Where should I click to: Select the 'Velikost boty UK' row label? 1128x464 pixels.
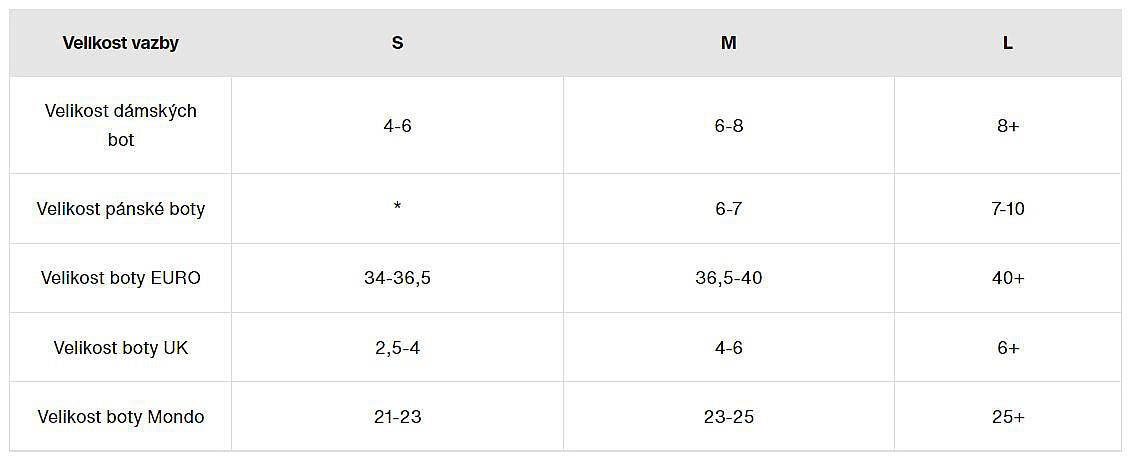(120, 348)
